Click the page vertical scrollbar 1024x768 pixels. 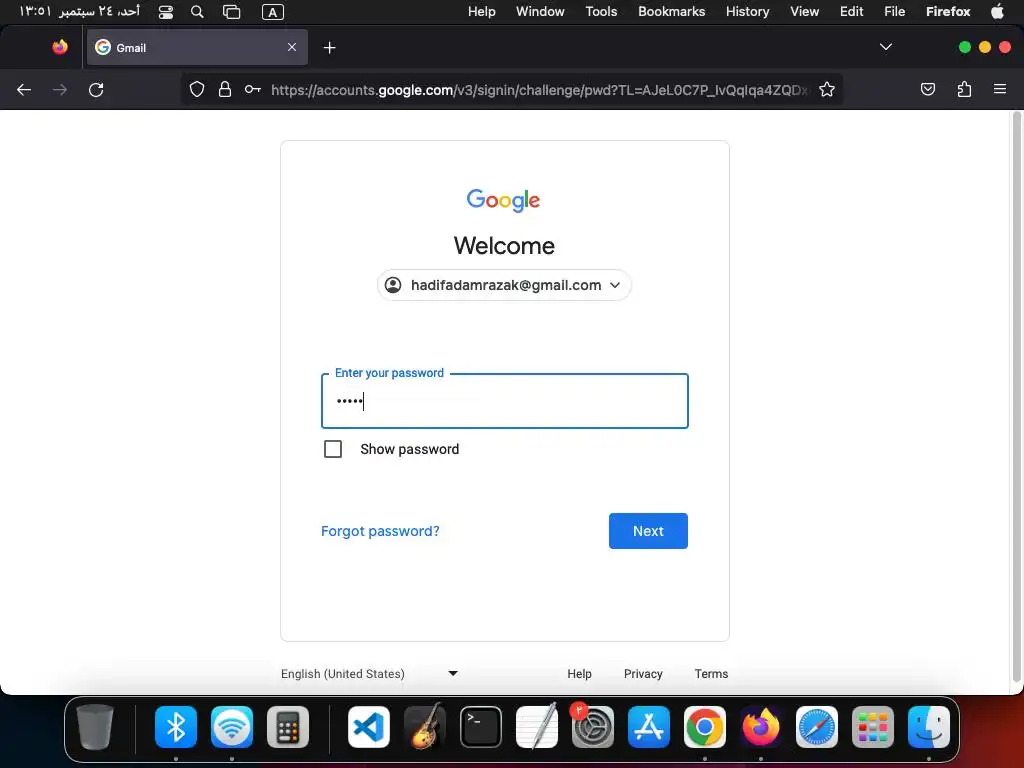1016,398
